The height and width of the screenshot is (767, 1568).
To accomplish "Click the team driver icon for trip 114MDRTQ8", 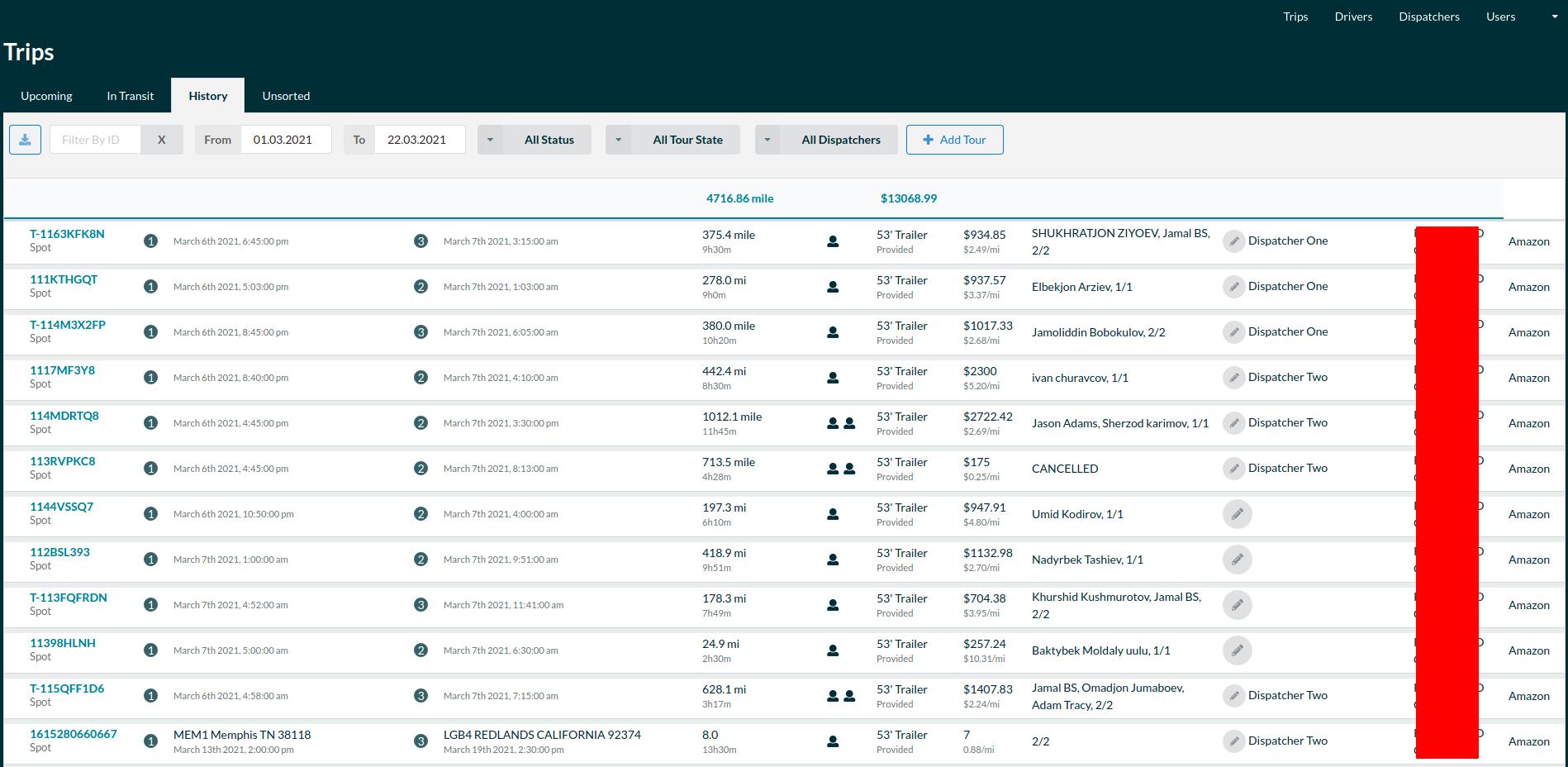I will click(x=840, y=423).
